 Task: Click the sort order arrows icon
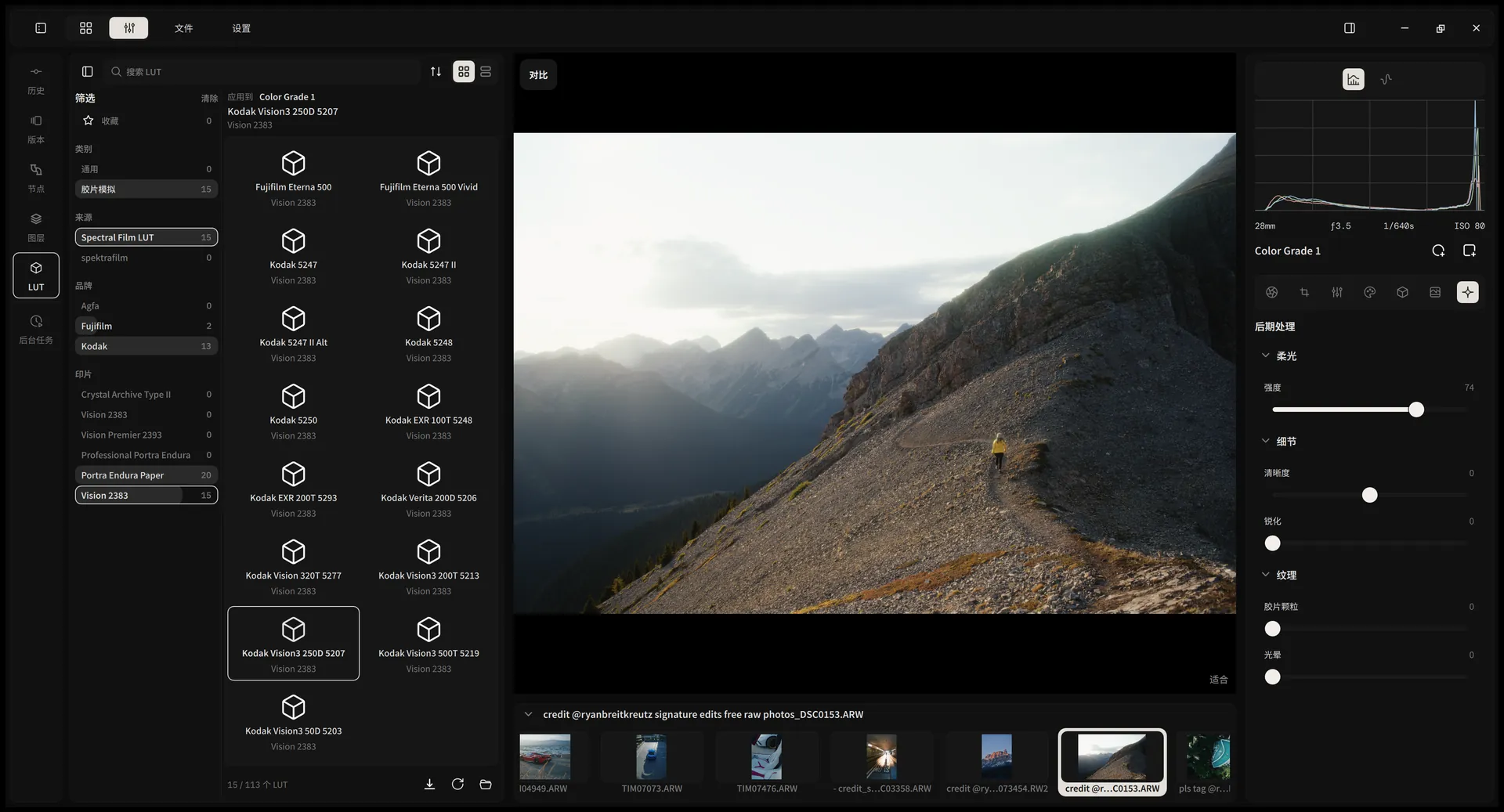coord(436,71)
